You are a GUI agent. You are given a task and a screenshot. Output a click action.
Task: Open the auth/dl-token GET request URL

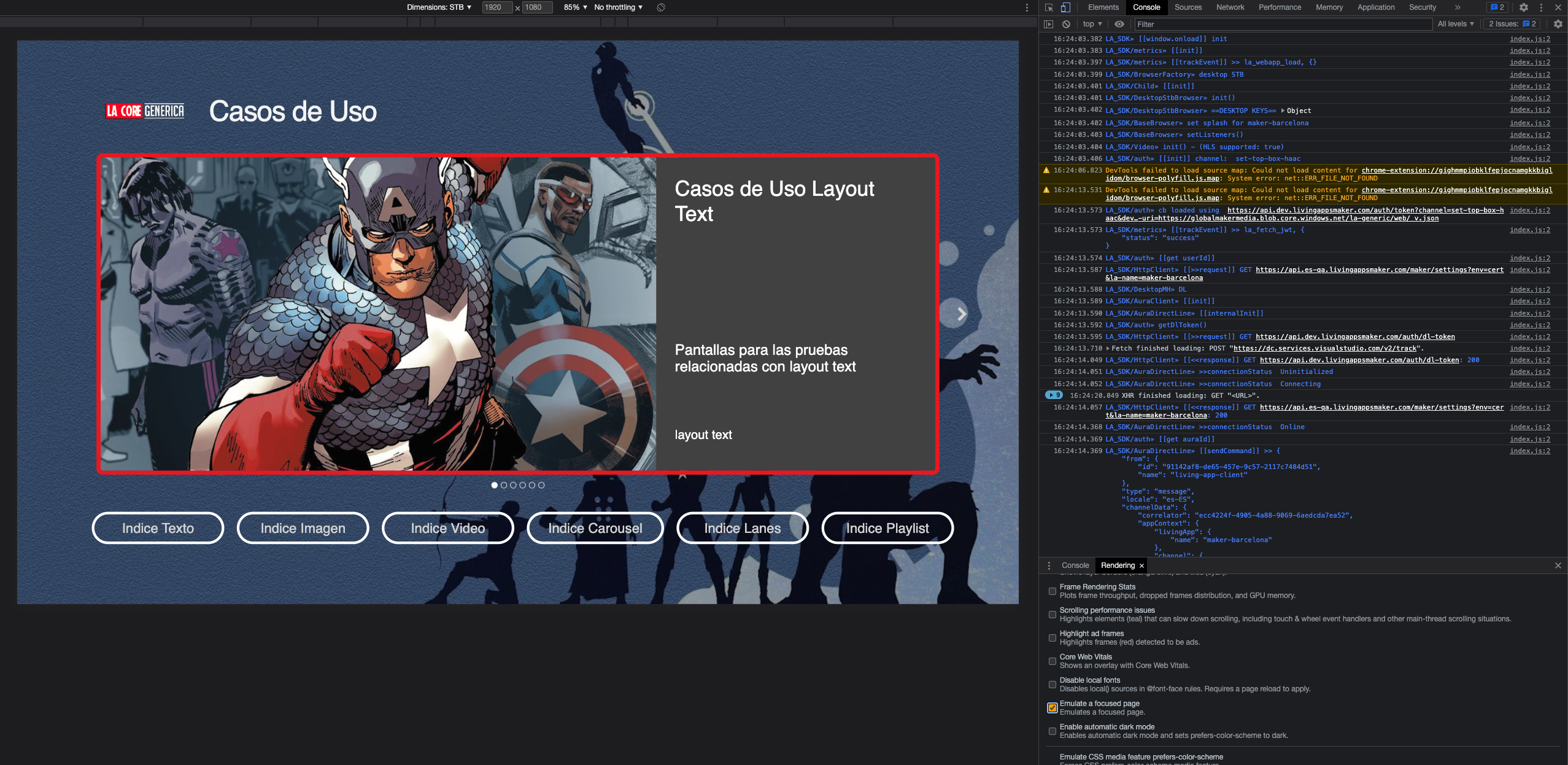coord(1354,336)
